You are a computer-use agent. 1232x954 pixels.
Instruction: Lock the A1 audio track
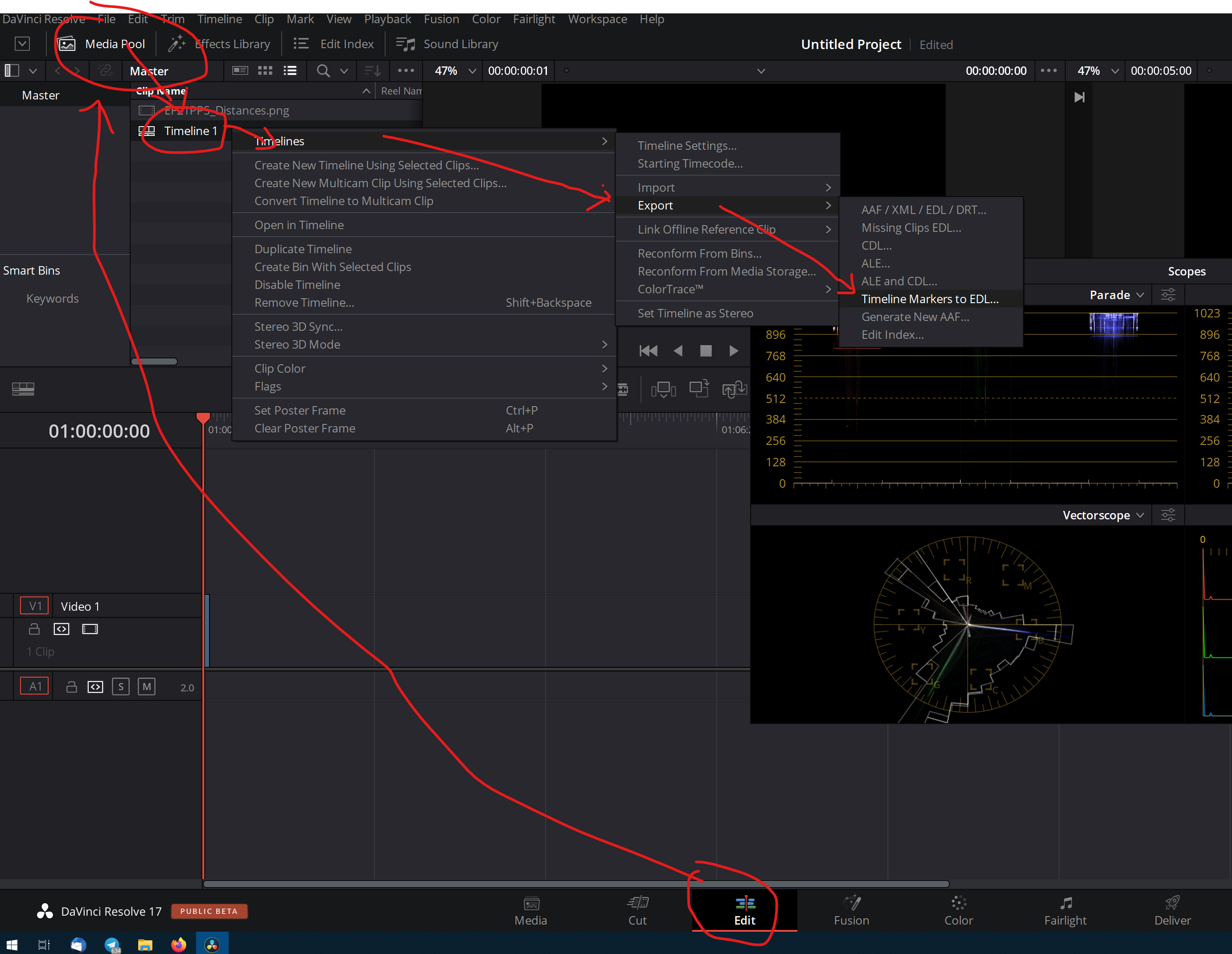tap(72, 687)
